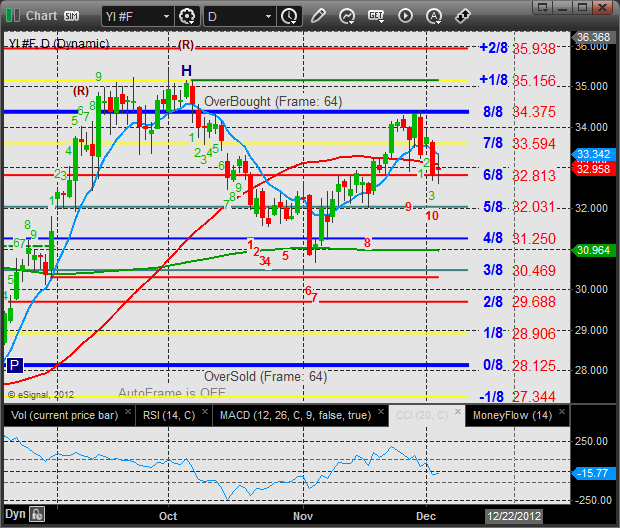
Task: Click the -15.77 CCI value marker
Action: 594,473
